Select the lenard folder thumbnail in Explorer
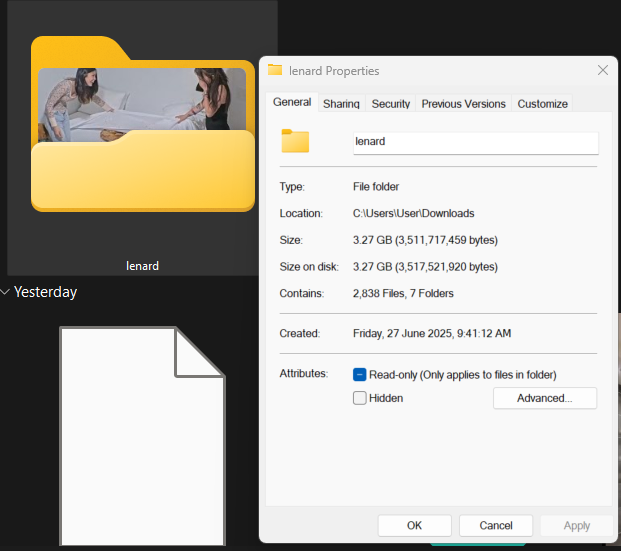The width and height of the screenshot is (621, 551). (x=143, y=124)
